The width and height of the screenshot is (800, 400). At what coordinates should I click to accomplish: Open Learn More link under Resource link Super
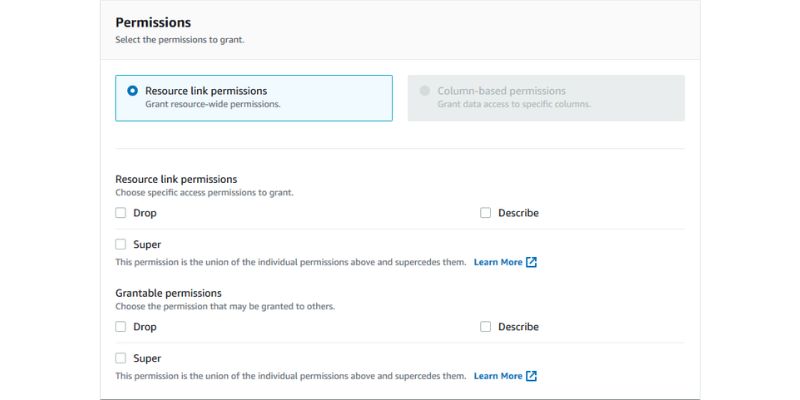coord(498,262)
